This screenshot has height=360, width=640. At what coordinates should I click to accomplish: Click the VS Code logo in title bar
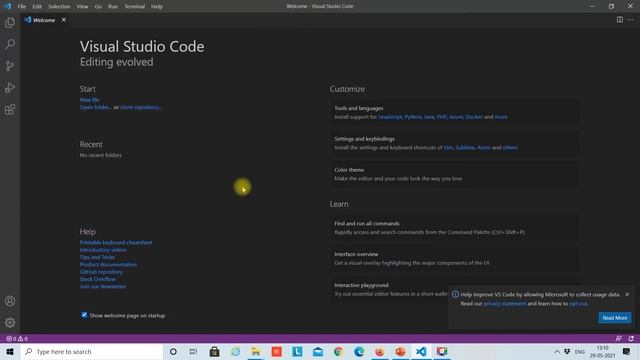(x=7, y=6)
